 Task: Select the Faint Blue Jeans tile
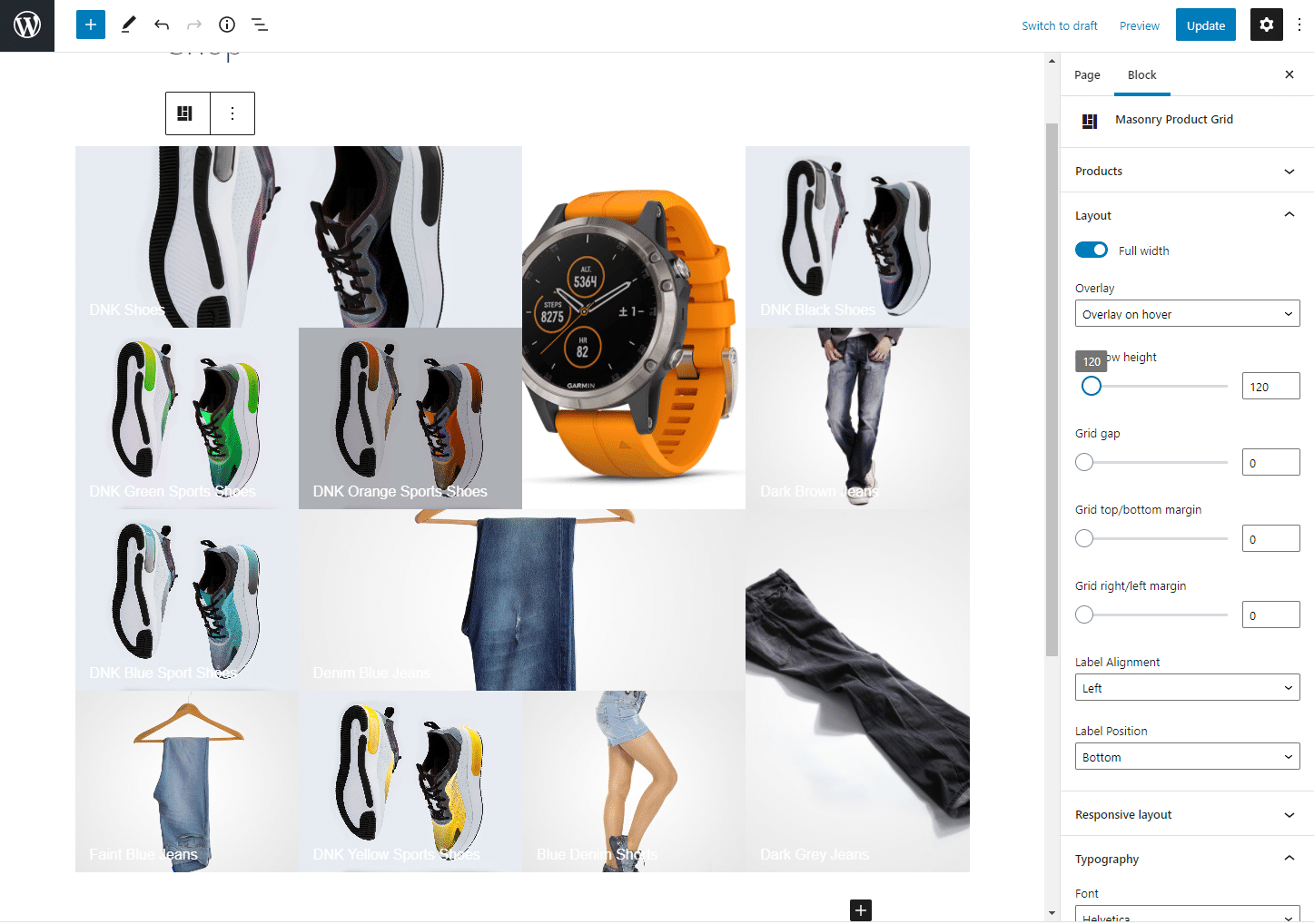(187, 781)
